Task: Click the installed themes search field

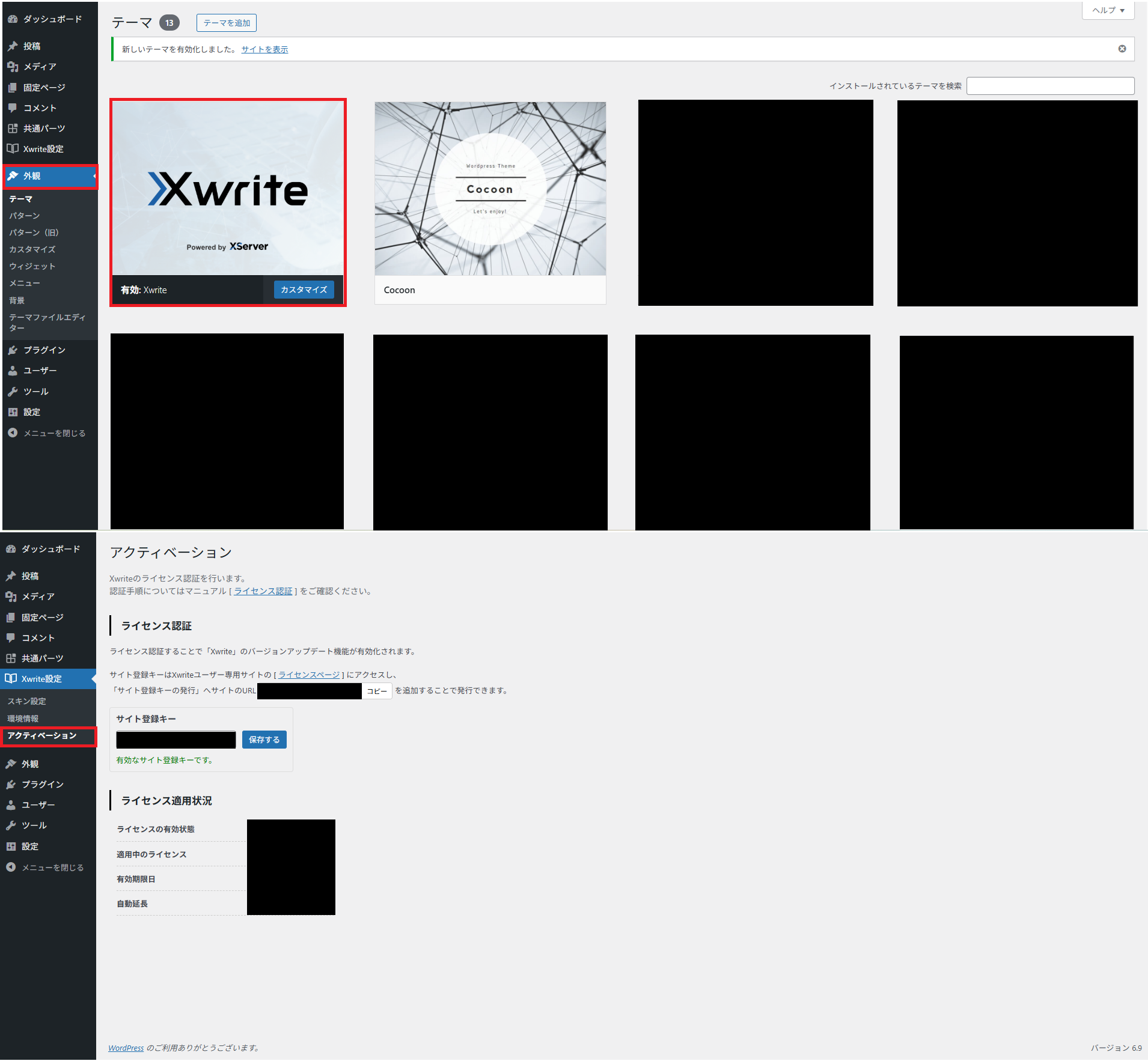Action: coord(1050,86)
